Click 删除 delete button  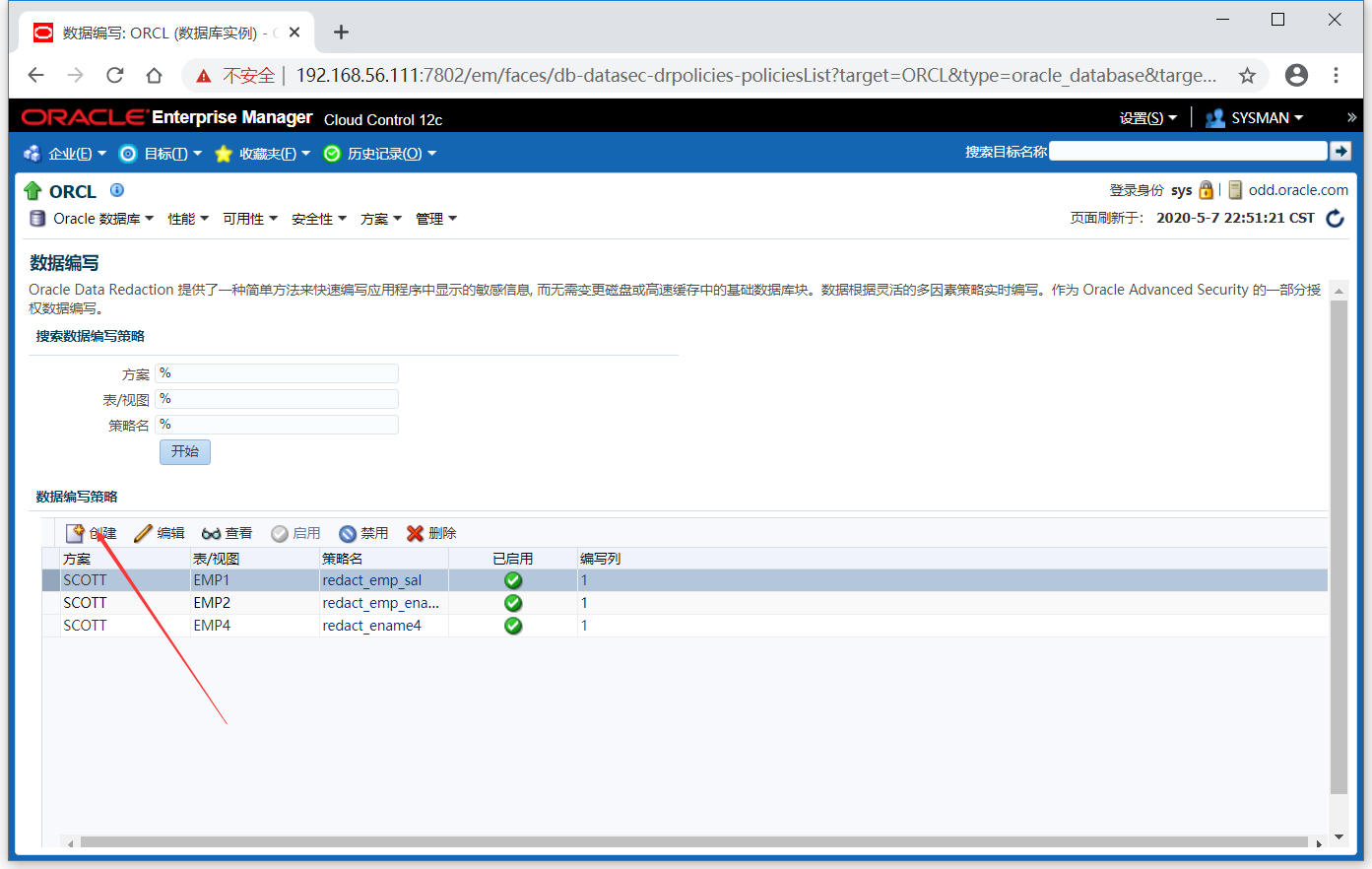coord(431,533)
